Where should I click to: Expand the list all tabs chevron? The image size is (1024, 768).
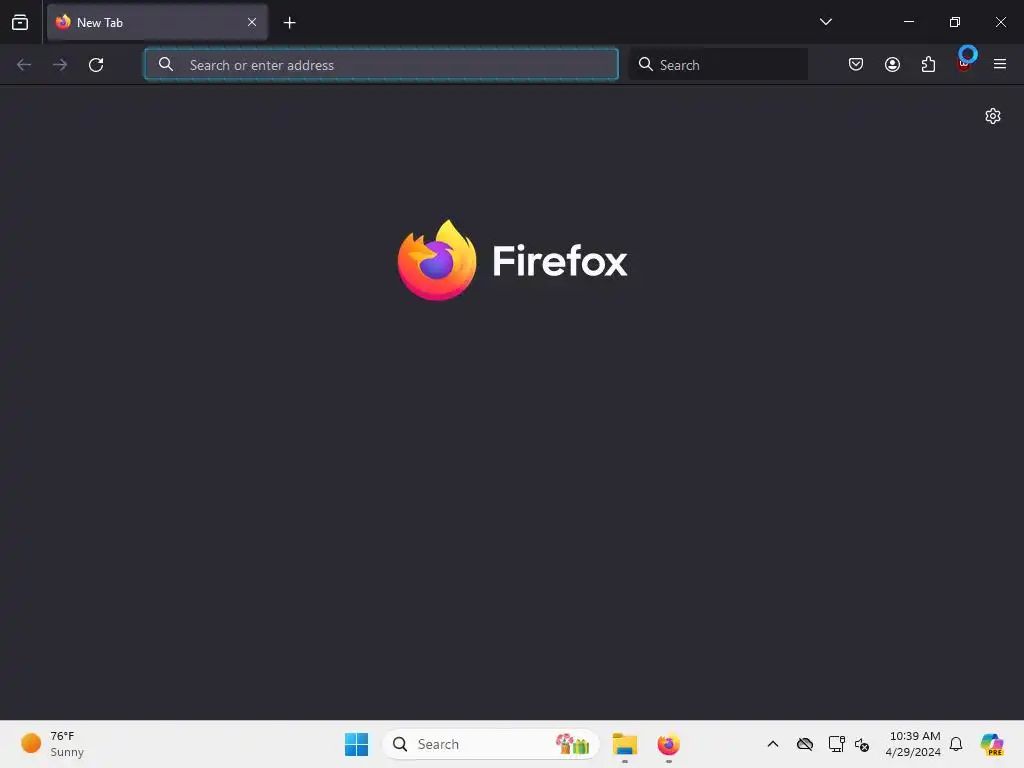(825, 22)
